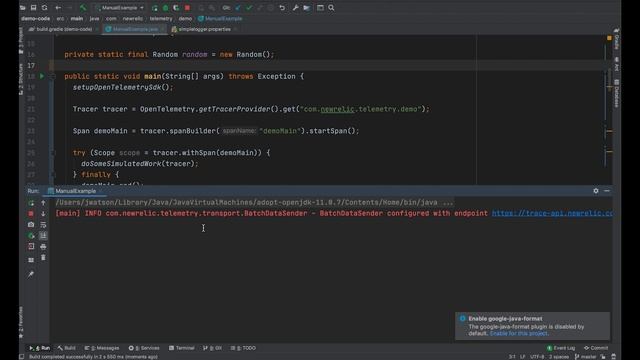Open ManualExample run configuration dropdown

click(x=119, y=8)
